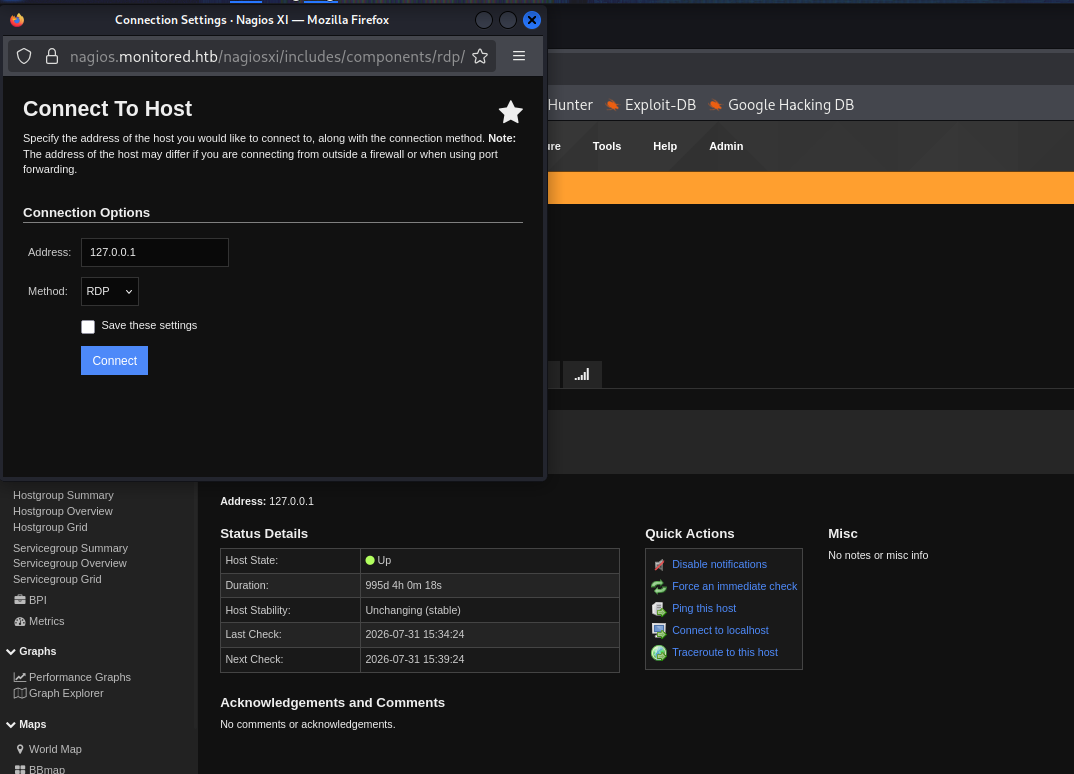Click the Last Check time 2026-07-31 15:34:24
This screenshot has height=774, width=1074.
point(414,634)
